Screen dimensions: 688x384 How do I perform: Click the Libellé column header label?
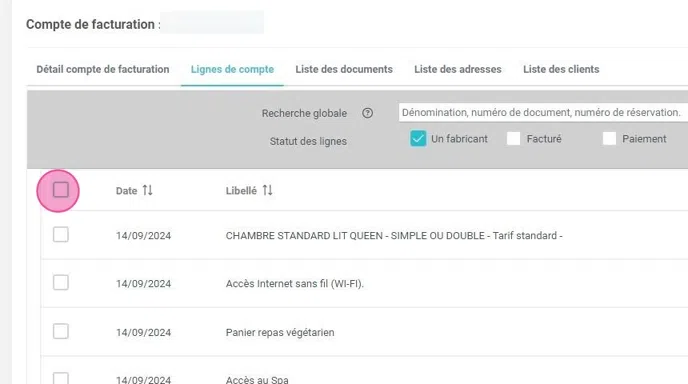pos(241,191)
